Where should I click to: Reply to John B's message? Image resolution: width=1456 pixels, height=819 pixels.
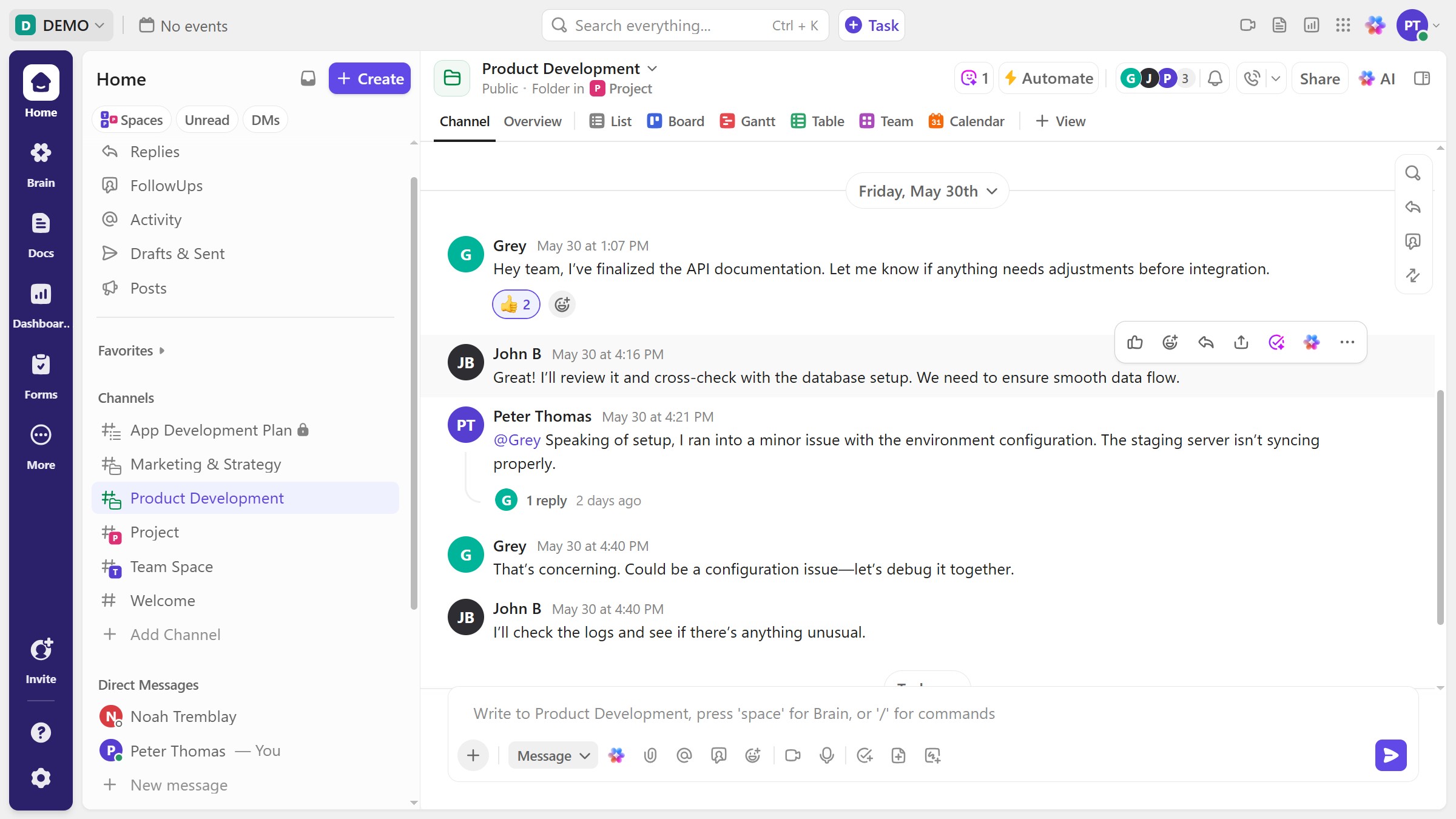click(1205, 342)
